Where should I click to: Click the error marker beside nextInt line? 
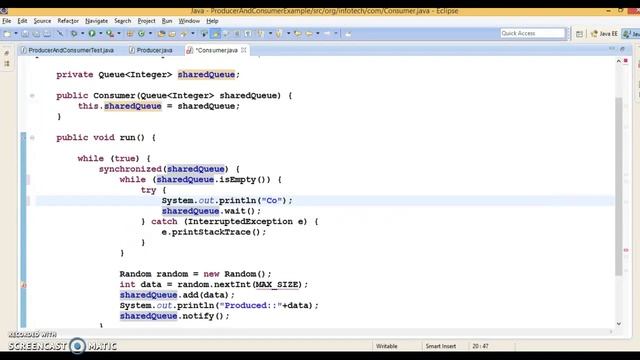(x=24, y=285)
